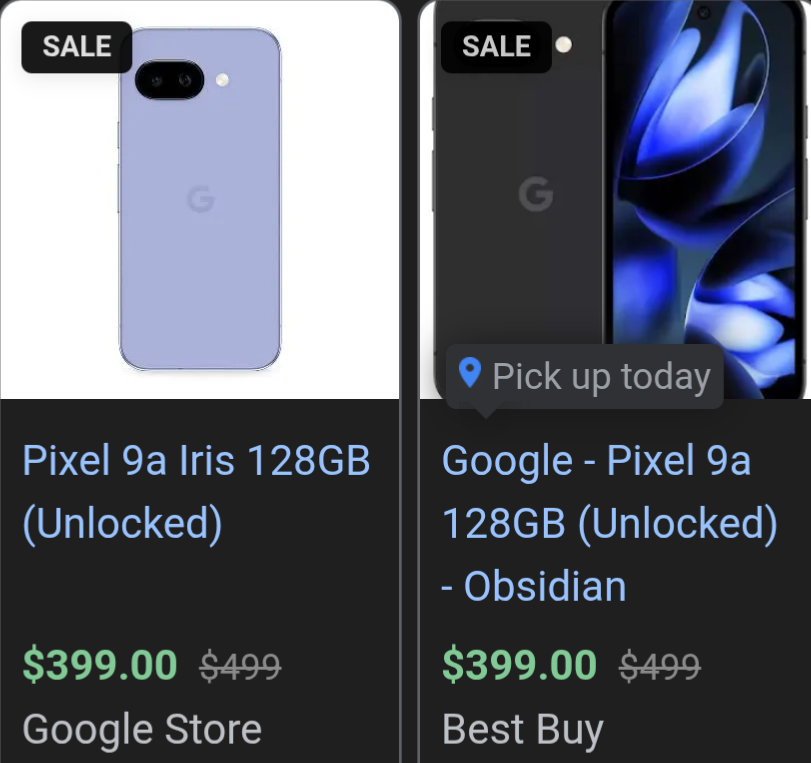Visit the Best Buy seller link
This screenshot has width=811, height=763.
(523, 730)
